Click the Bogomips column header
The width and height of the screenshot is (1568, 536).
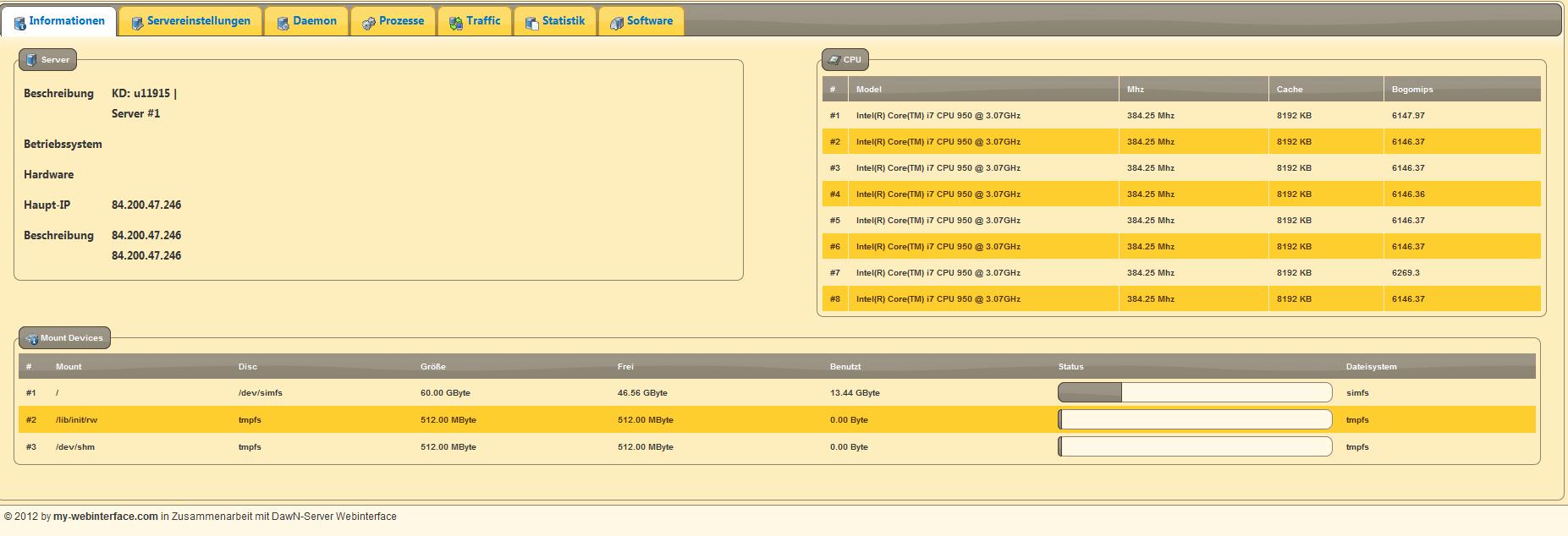[x=1411, y=90]
